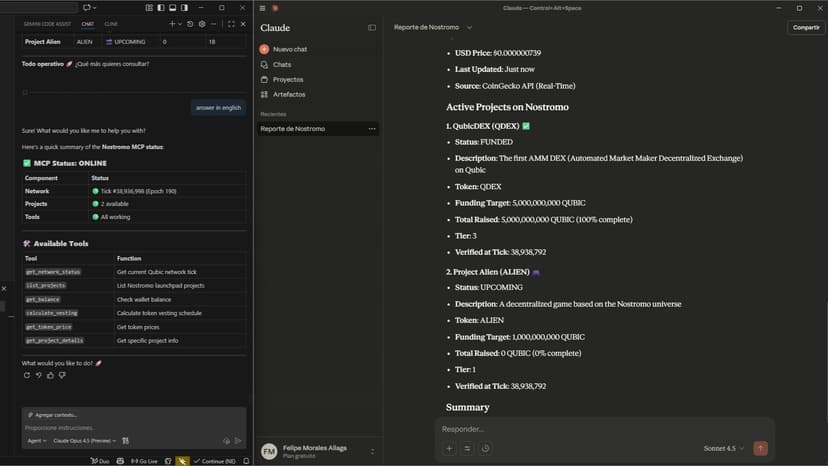This screenshot has width=828, height=466.
Task: Collapse the Claude sidebar panel icon
Action: point(372,27)
